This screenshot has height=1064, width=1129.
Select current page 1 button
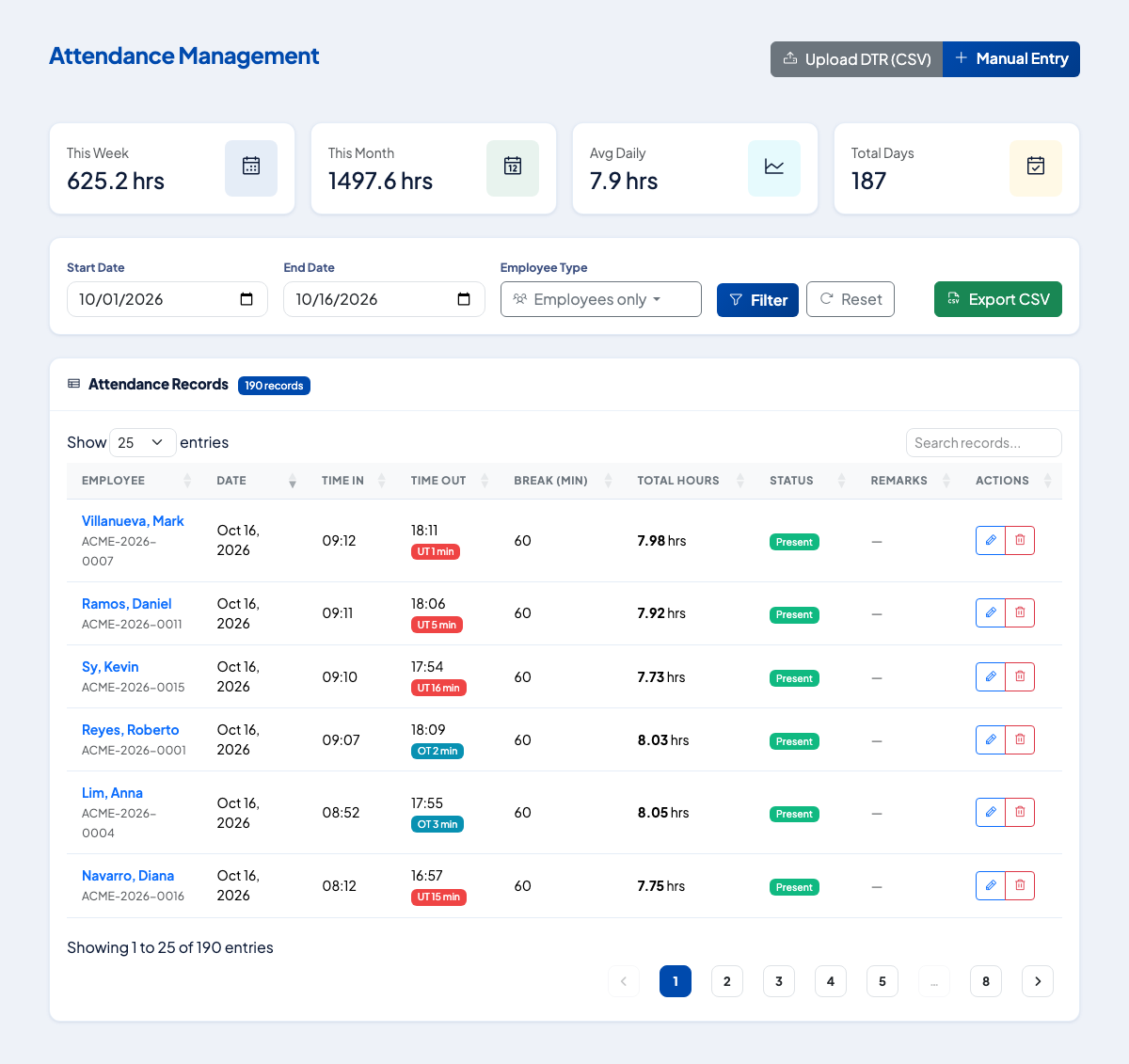pyautogui.click(x=676, y=981)
